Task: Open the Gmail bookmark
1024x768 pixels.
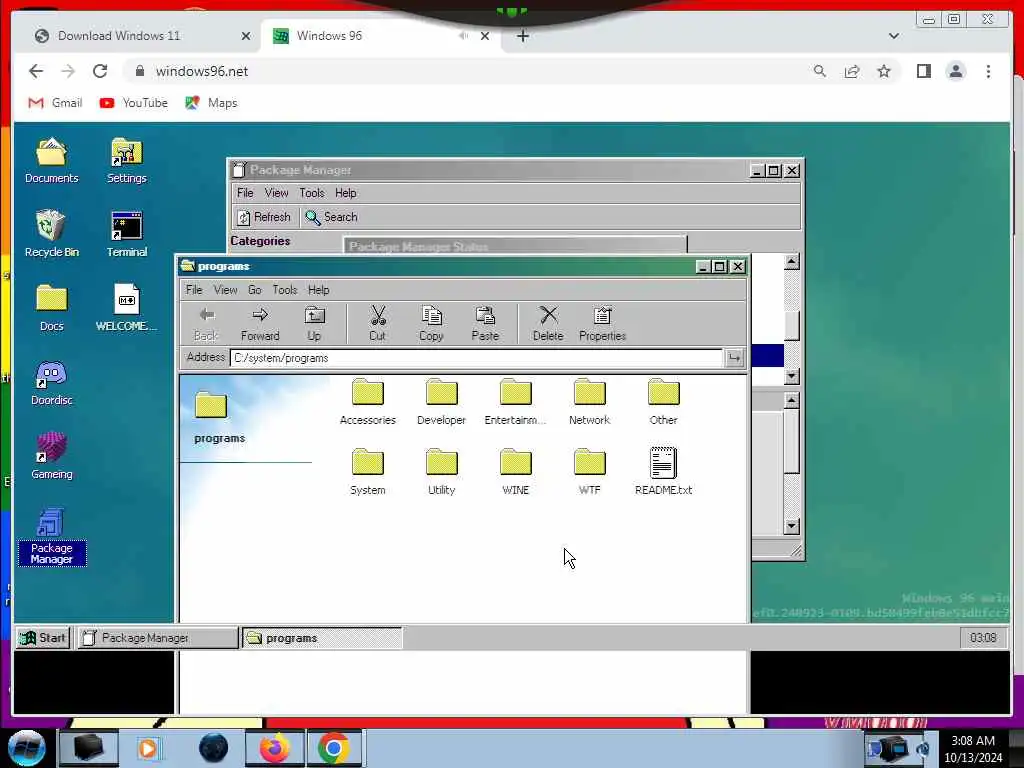Action: pyautogui.click(x=56, y=103)
